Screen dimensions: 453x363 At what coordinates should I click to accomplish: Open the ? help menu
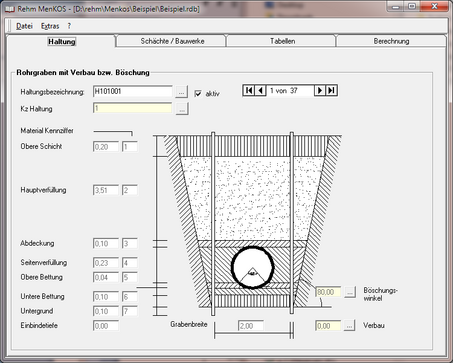pos(69,26)
